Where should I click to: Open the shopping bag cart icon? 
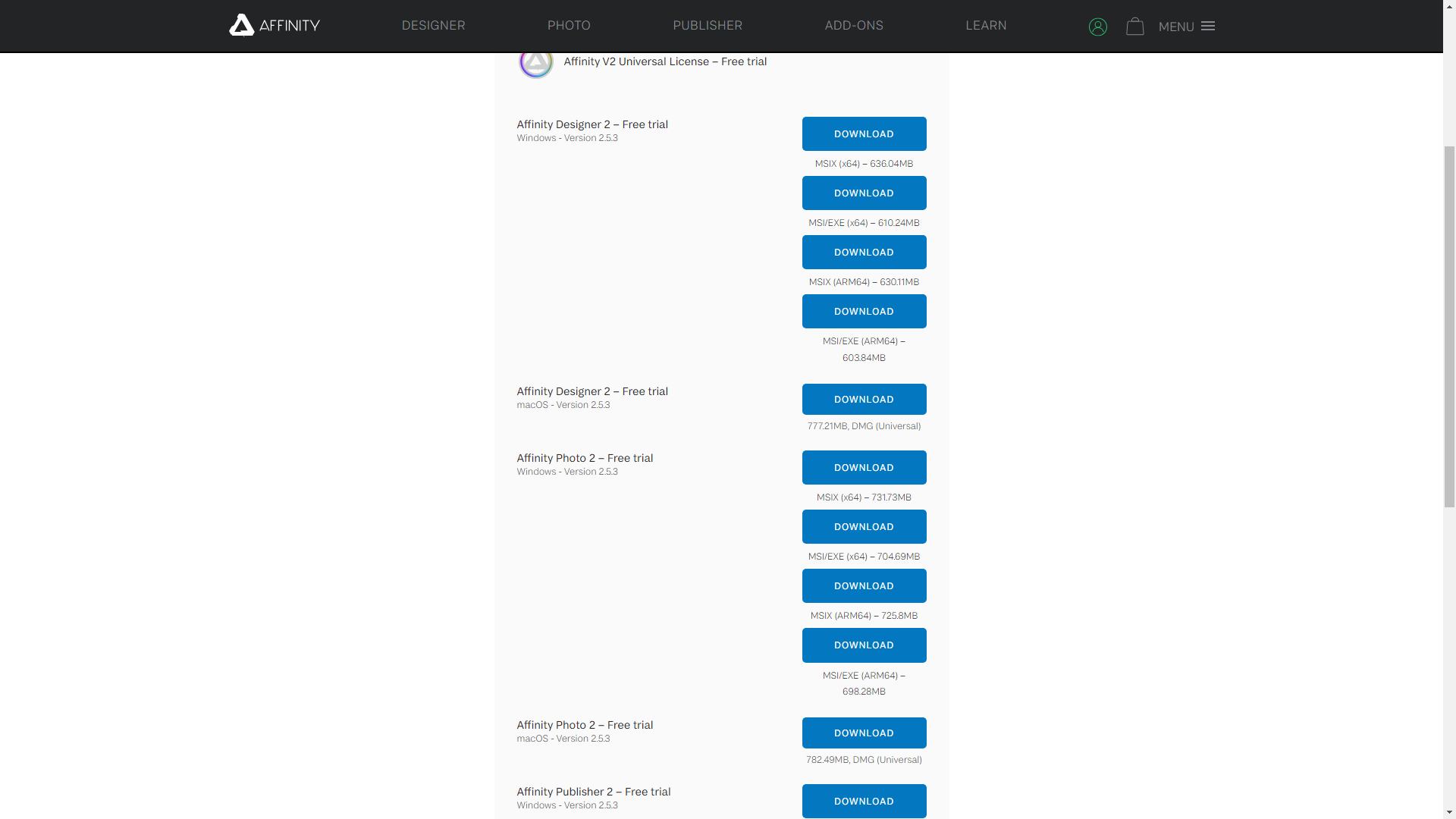1134,27
